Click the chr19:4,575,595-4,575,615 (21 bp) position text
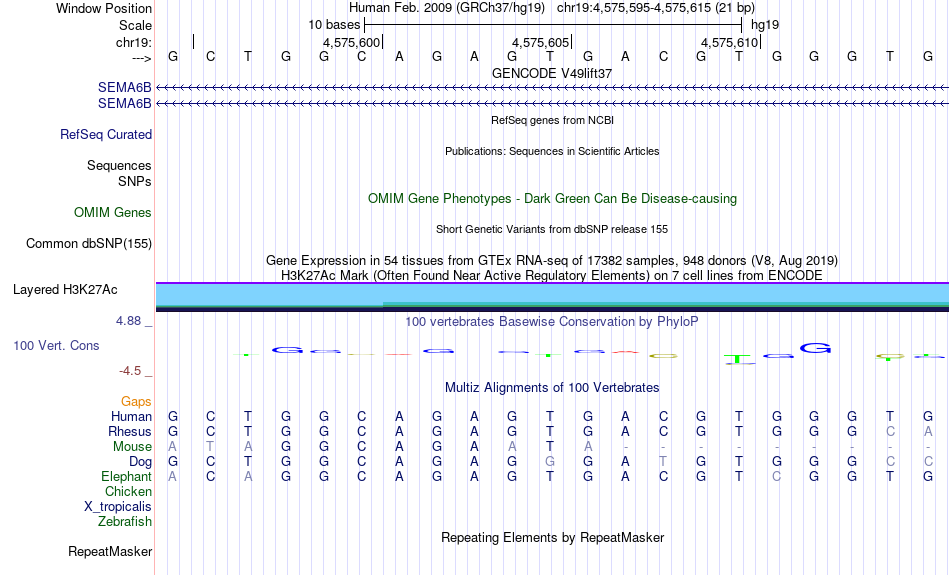 pos(656,8)
